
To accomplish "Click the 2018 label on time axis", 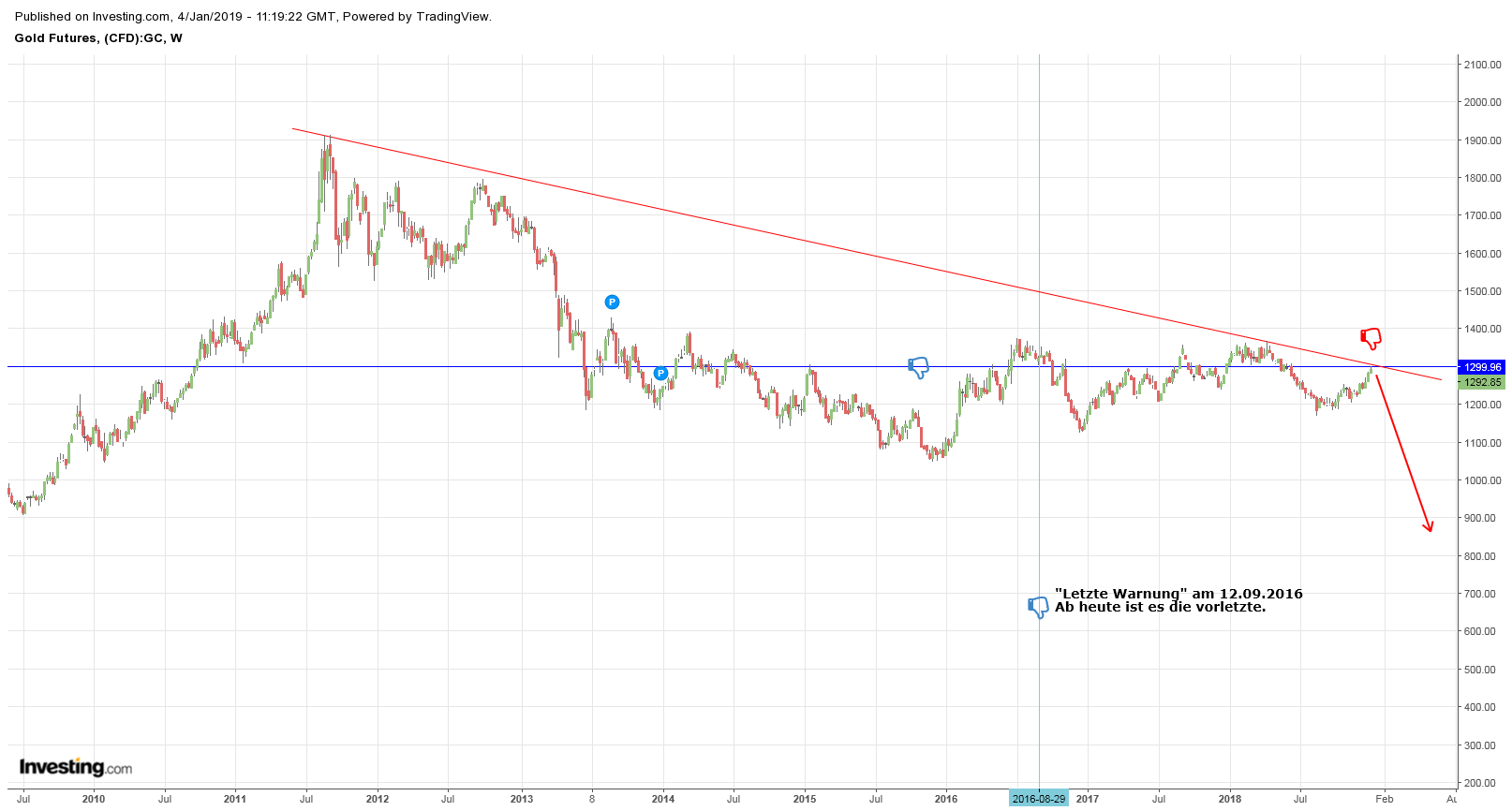I will (1229, 799).
